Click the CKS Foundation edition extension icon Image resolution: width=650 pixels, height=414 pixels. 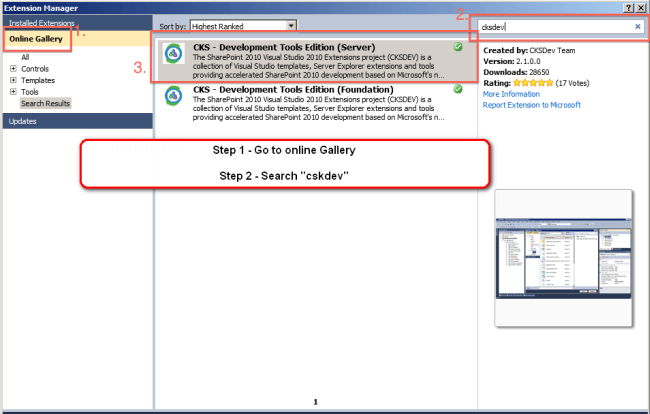[174, 96]
